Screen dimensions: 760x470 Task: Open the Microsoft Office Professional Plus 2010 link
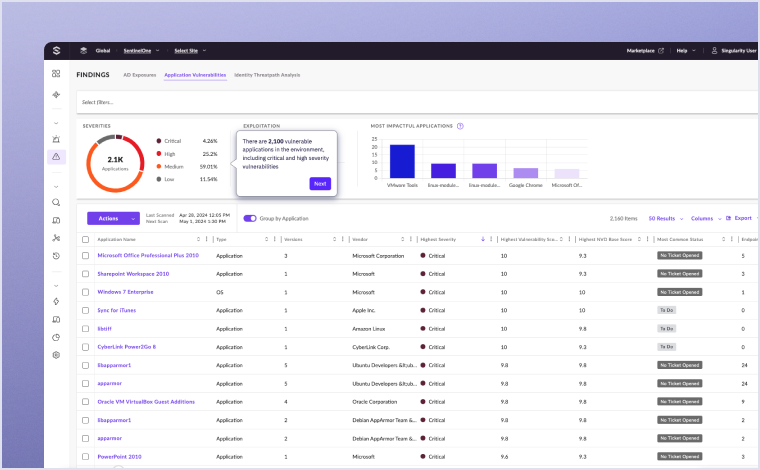pos(147,256)
